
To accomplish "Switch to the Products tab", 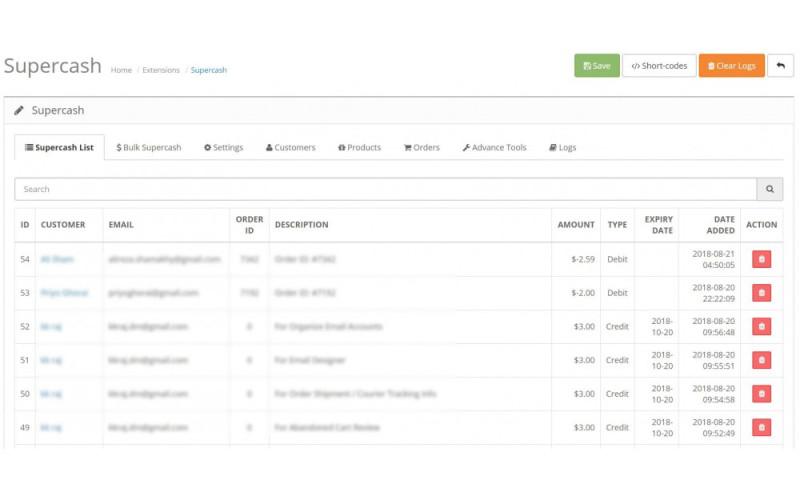I will 359,147.
